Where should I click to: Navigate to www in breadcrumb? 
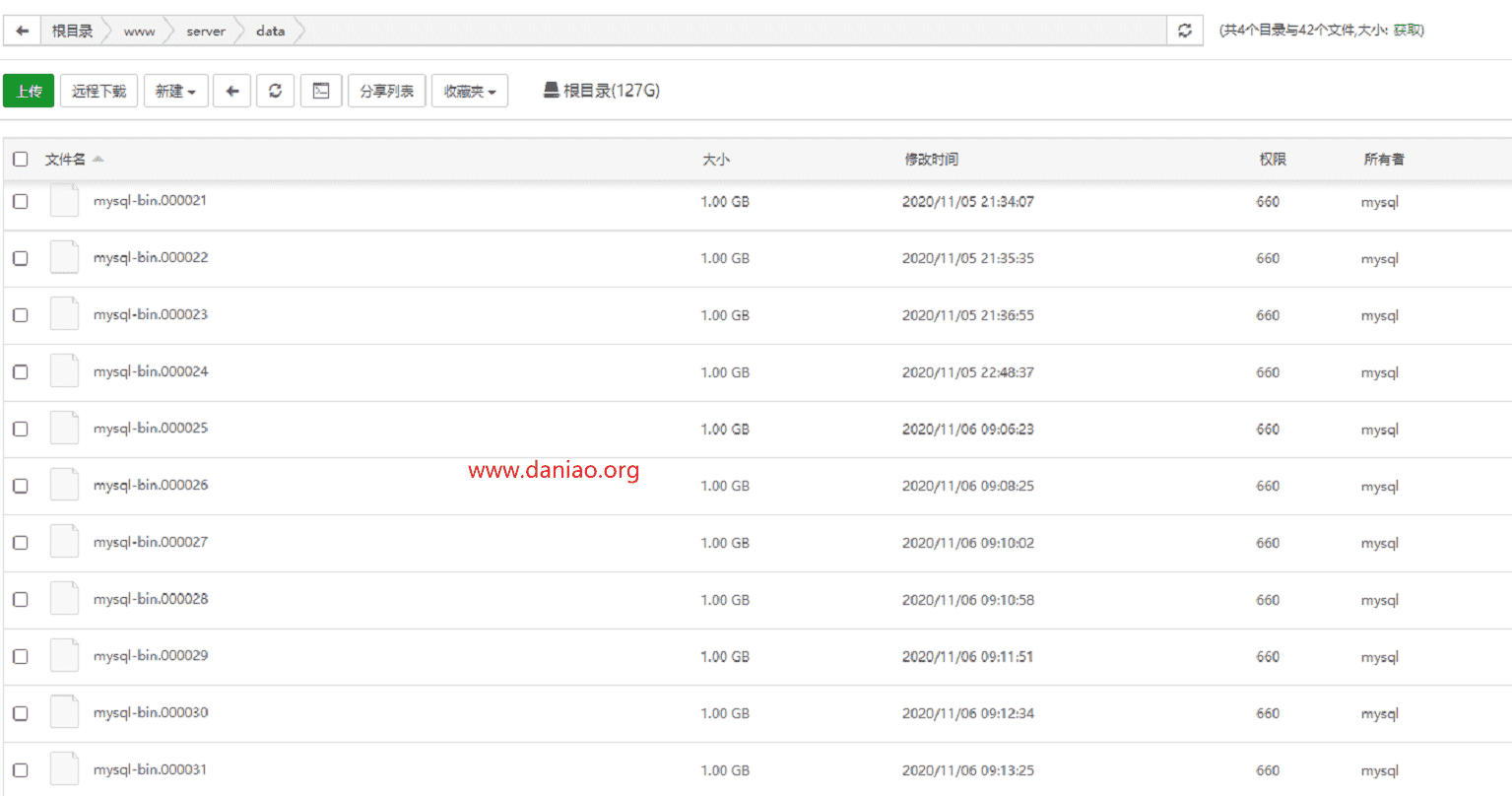[139, 32]
